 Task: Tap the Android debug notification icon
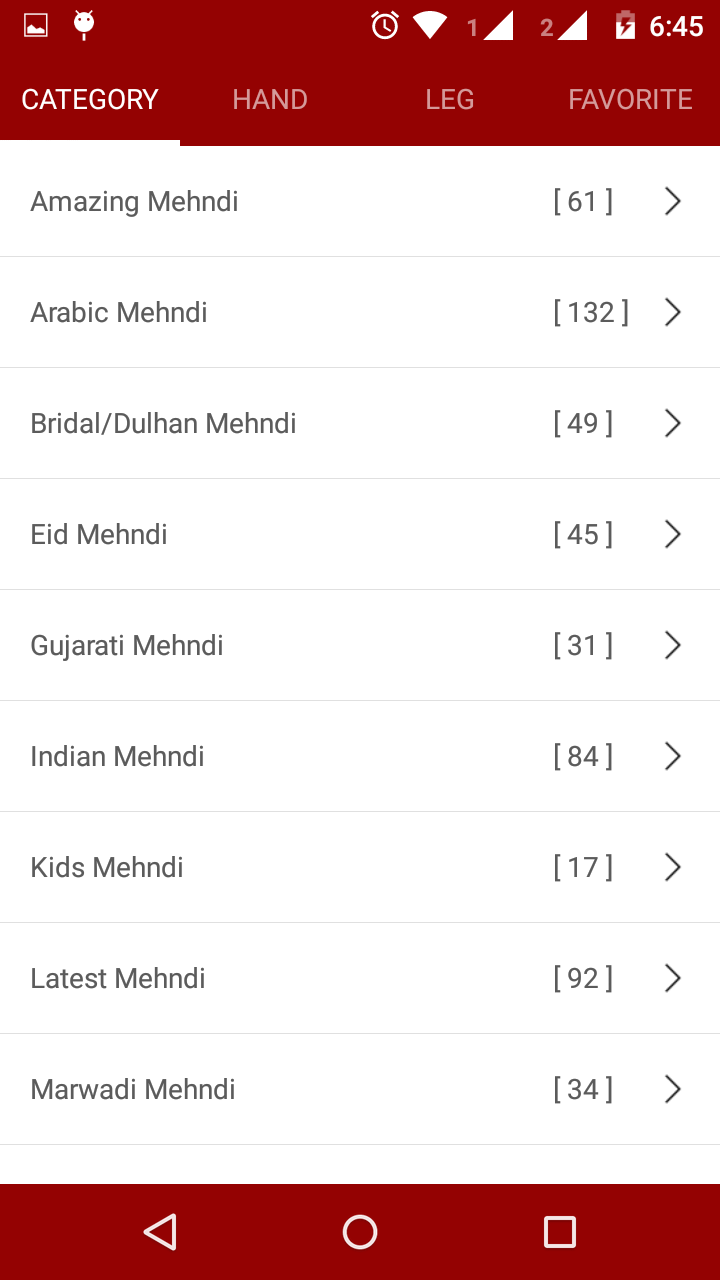coord(84,26)
